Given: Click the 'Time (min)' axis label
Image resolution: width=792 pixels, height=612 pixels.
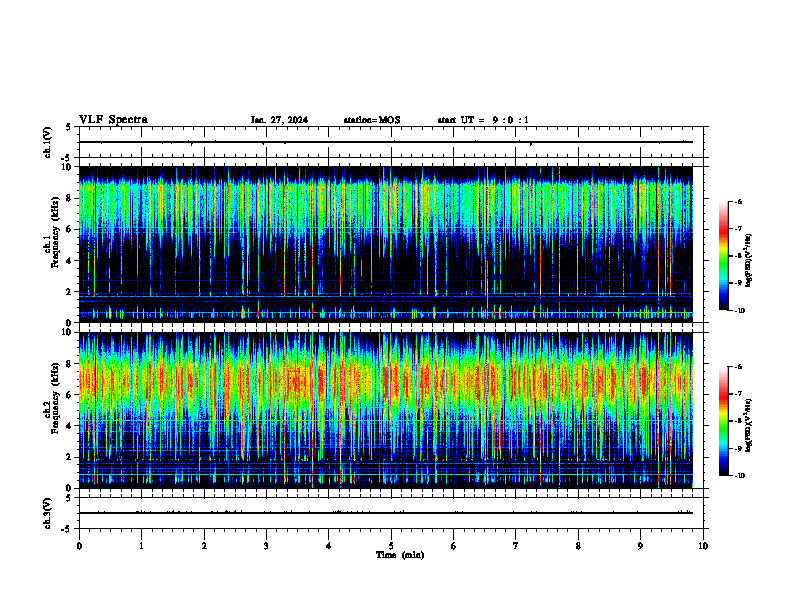Looking at the screenshot, I should coord(400,555).
